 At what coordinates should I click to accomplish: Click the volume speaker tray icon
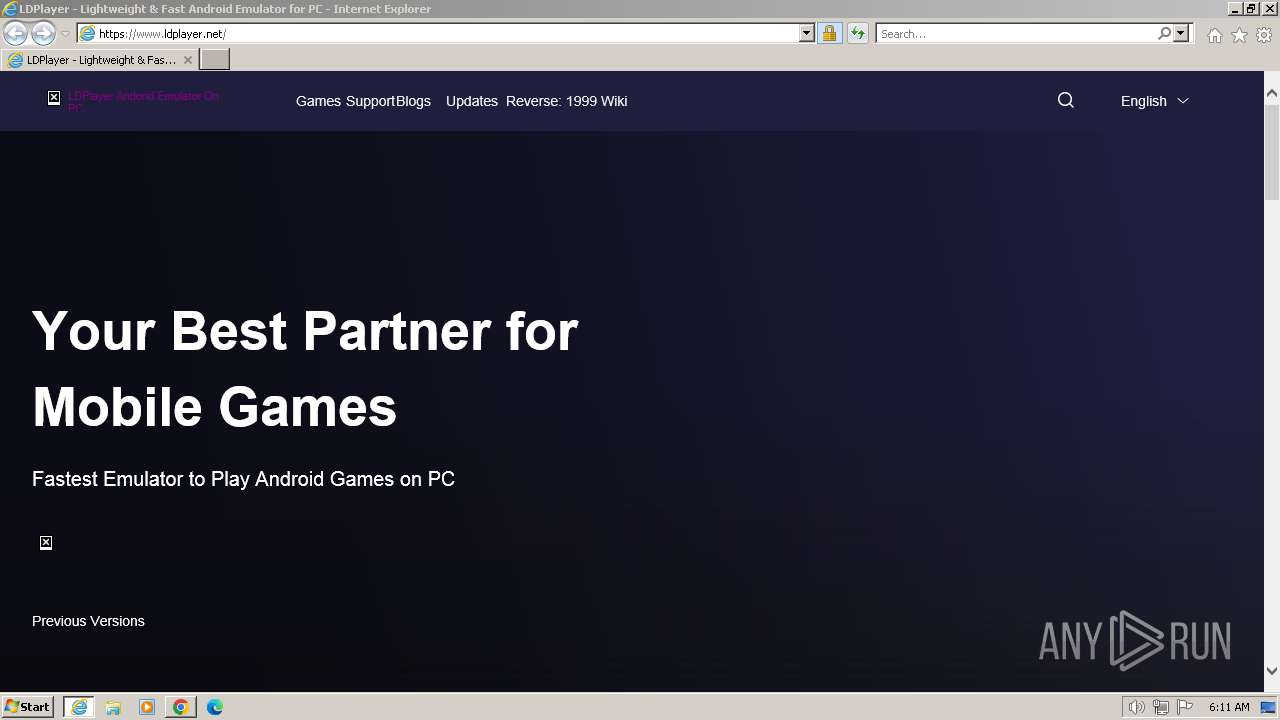point(1137,707)
